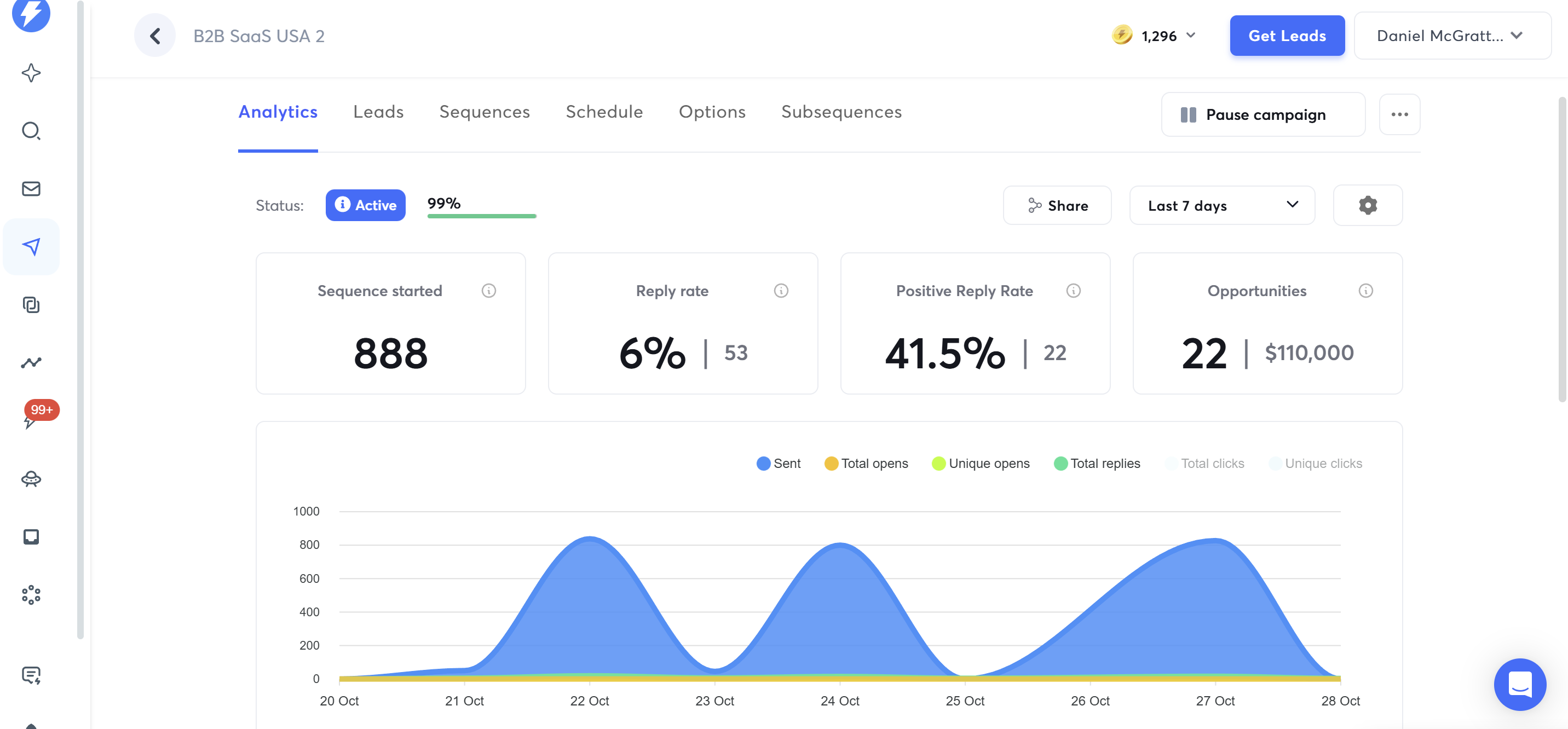Switch to the Subsequences tab
Image resolution: width=1568 pixels, height=729 pixels.
click(841, 112)
